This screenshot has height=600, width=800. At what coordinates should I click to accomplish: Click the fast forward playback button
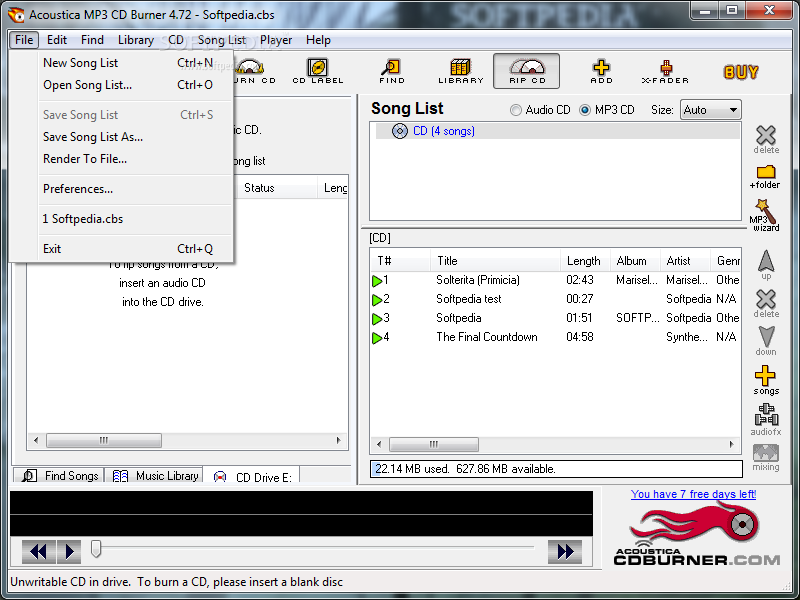(x=565, y=552)
